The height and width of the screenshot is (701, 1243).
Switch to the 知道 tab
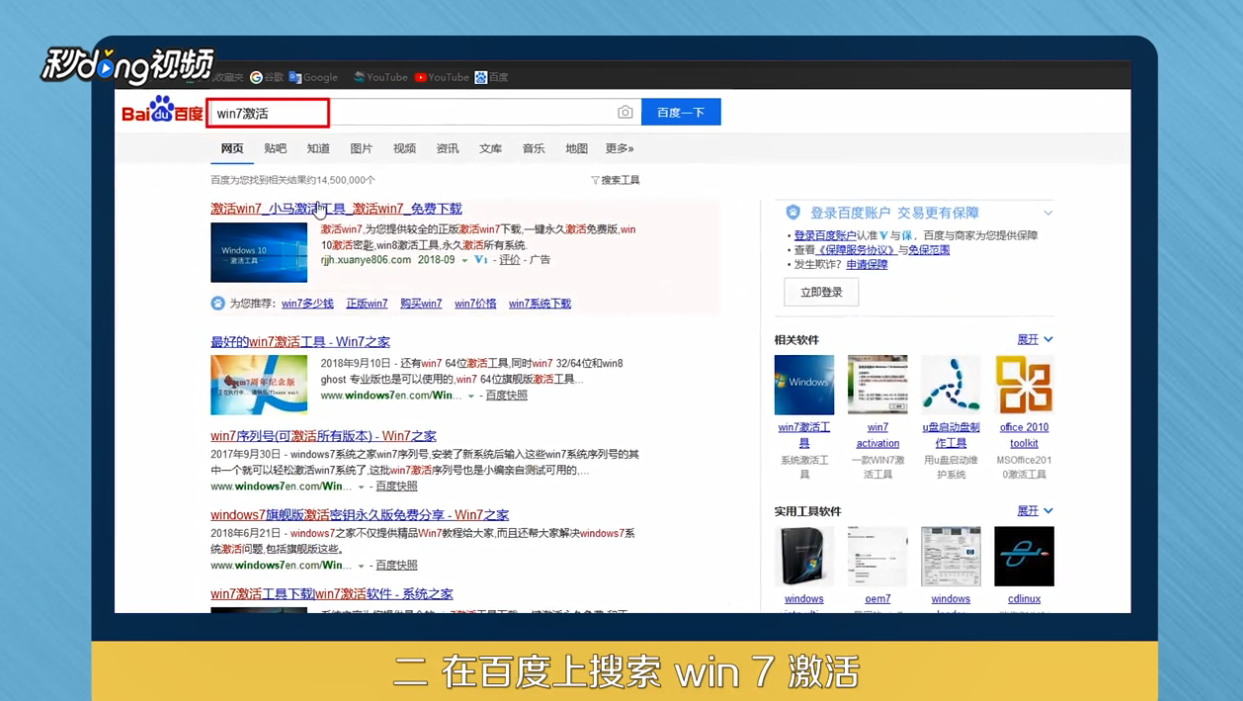tap(318, 148)
